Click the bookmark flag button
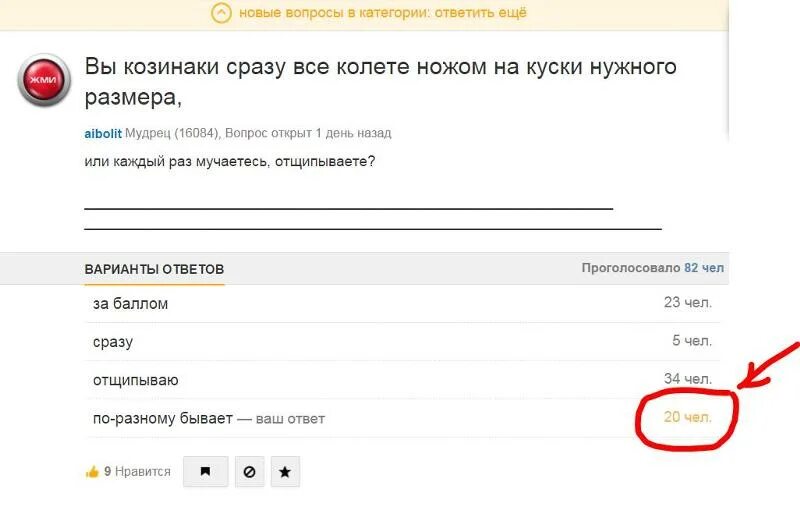The width and height of the screenshot is (800, 510). [x=206, y=471]
